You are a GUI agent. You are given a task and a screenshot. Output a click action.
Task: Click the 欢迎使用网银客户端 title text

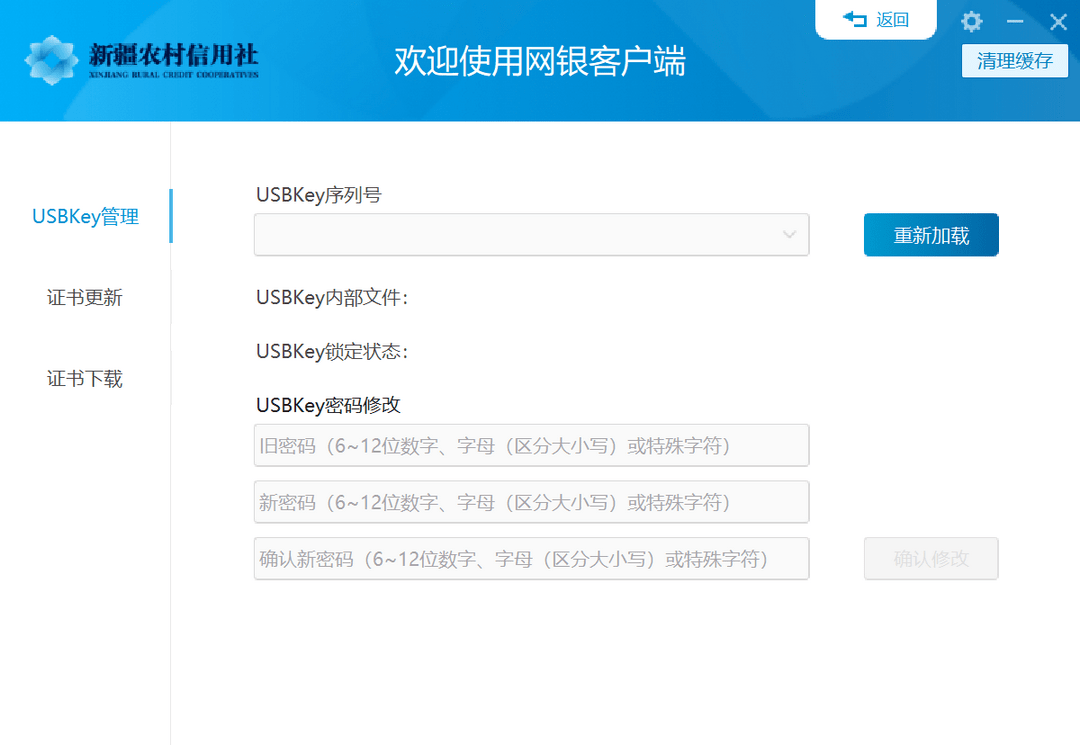[539, 61]
